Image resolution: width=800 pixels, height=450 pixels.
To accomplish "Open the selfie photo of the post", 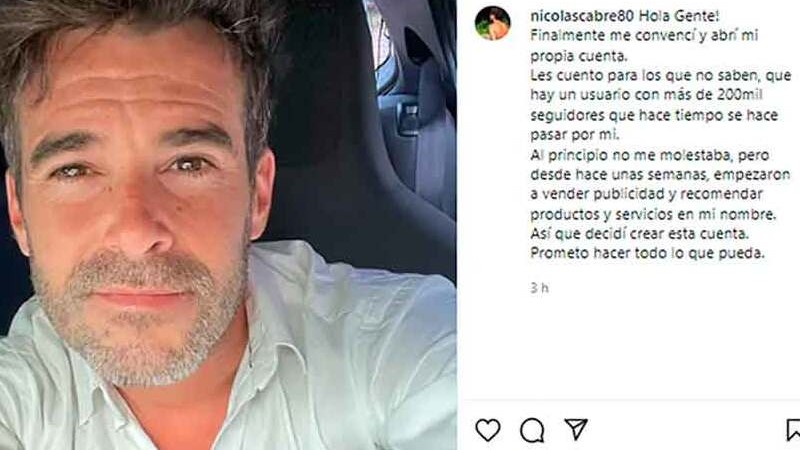I will 228,225.
